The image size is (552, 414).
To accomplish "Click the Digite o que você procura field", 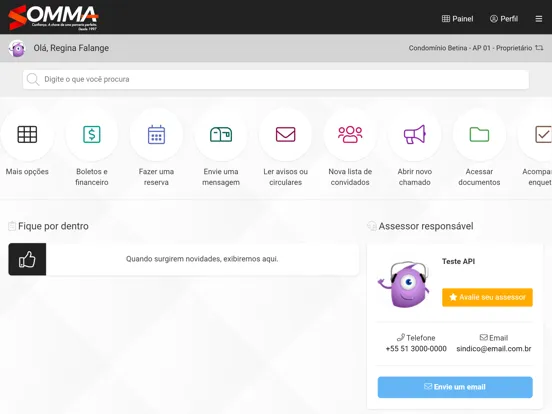I will point(276,79).
